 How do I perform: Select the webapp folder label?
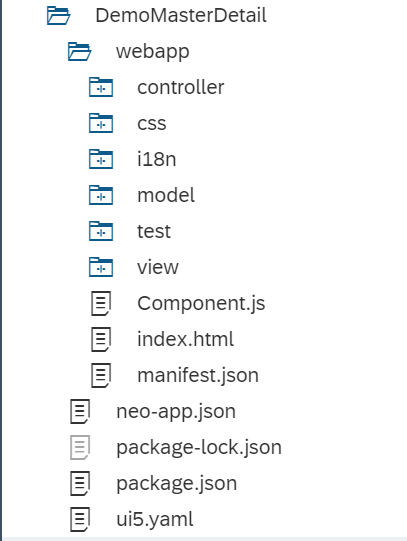tap(152, 52)
